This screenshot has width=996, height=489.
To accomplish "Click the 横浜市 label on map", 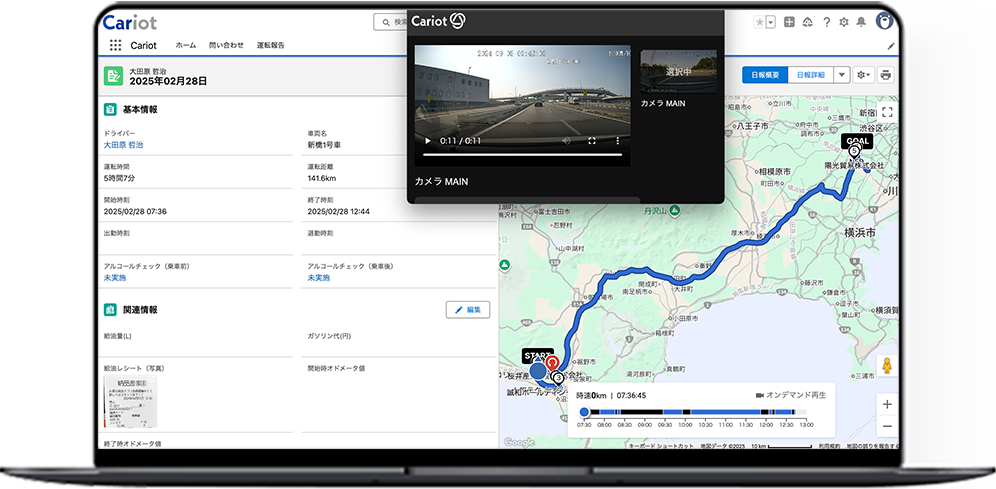I will 859,234.
